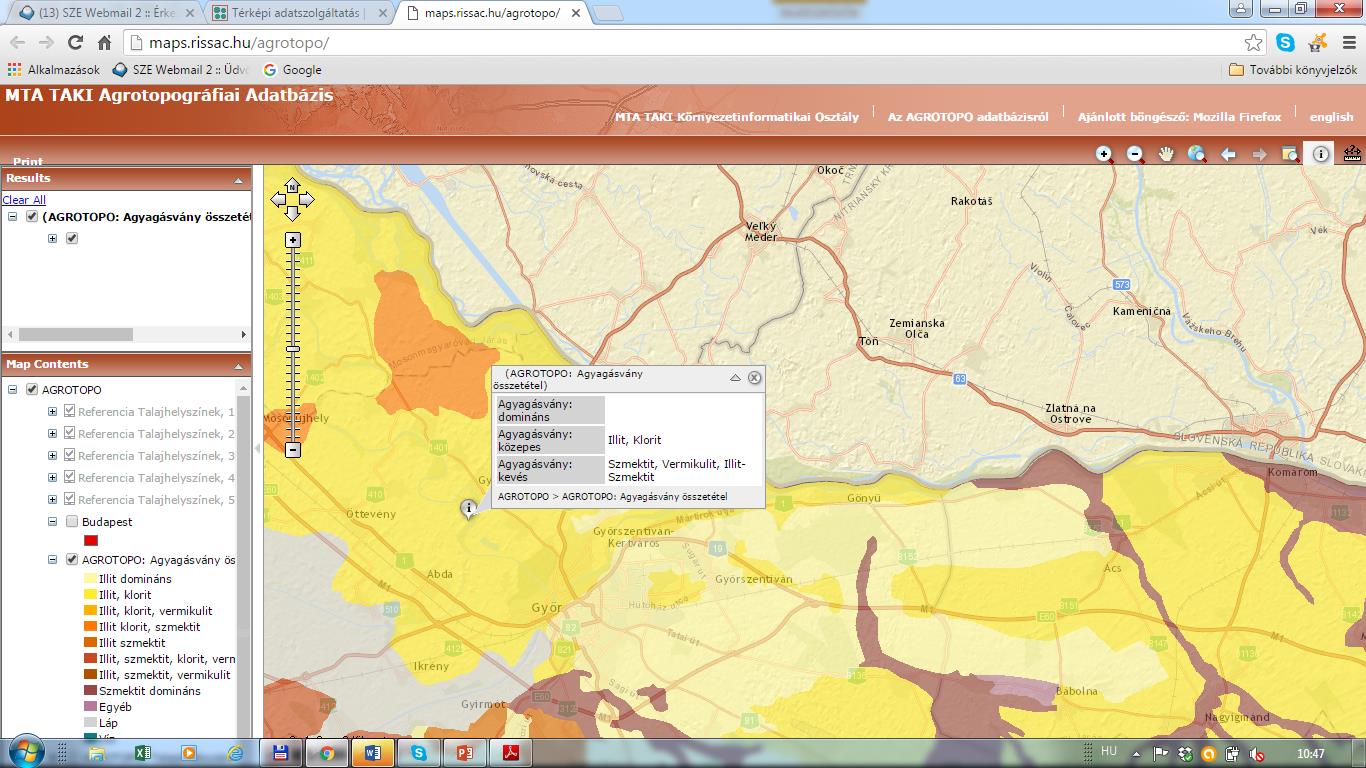Viewport: 1366px width, 768px height.
Task: Open Excel from the taskbar
Action: [142, 753]
